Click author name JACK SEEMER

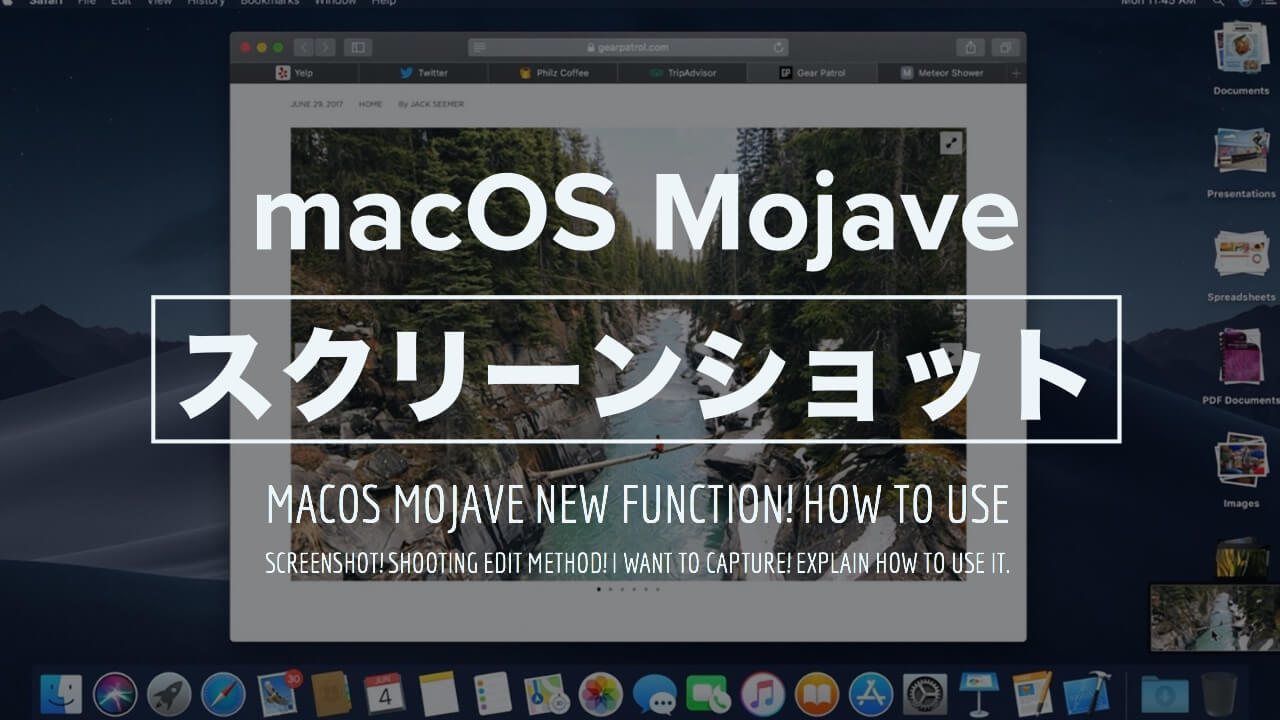437,104
